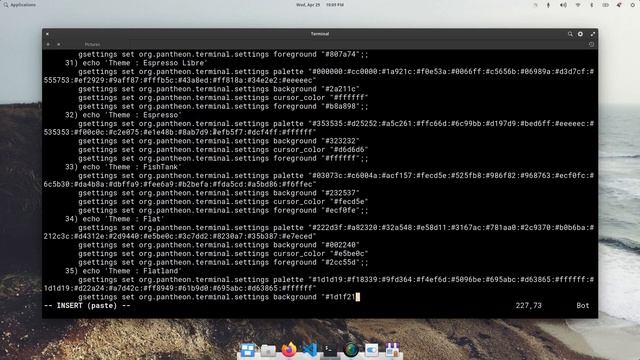Select the Pictures terminal tab

pos(92,44)
